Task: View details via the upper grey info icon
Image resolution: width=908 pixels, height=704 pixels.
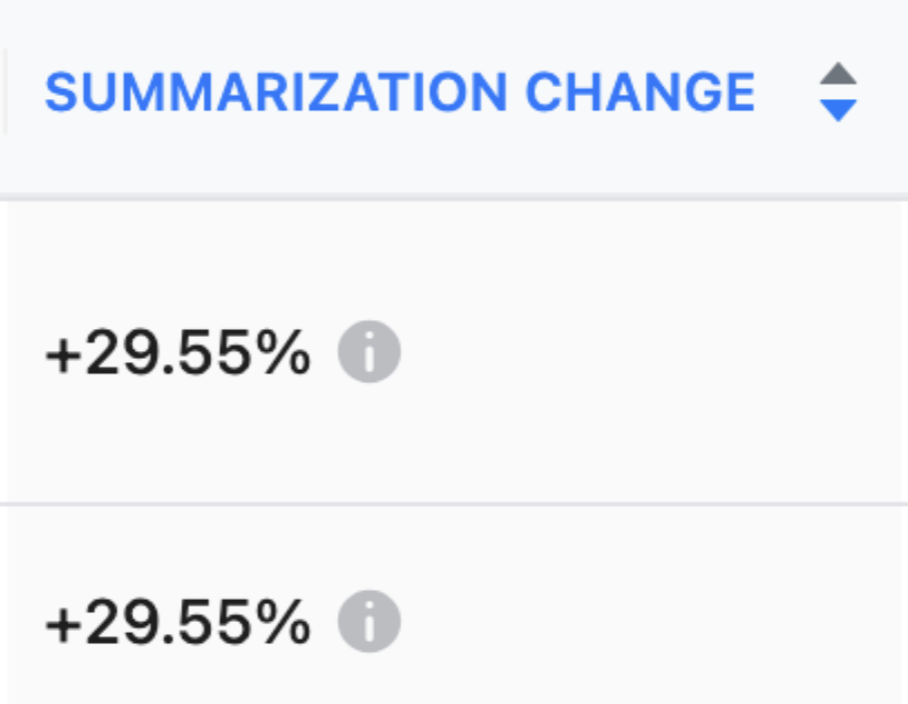Action: click(369, 351)
